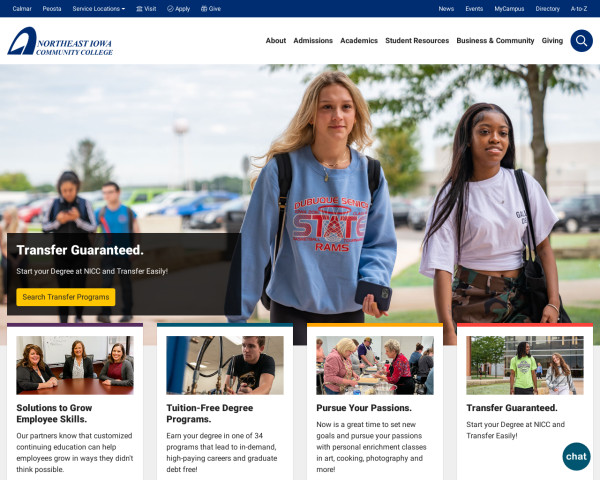
Task: Click Apply in the top bar
Action: (178, 8)
